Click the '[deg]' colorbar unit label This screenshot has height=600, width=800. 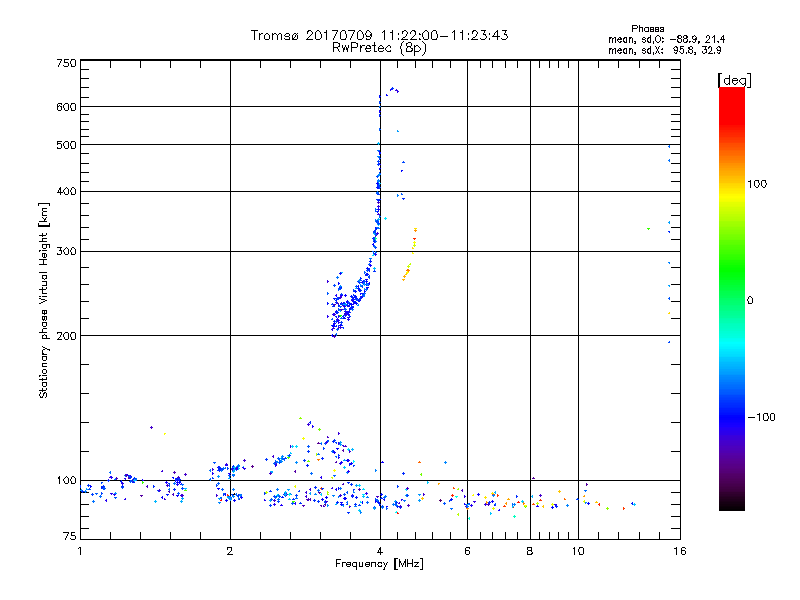[x=734, y=80]
